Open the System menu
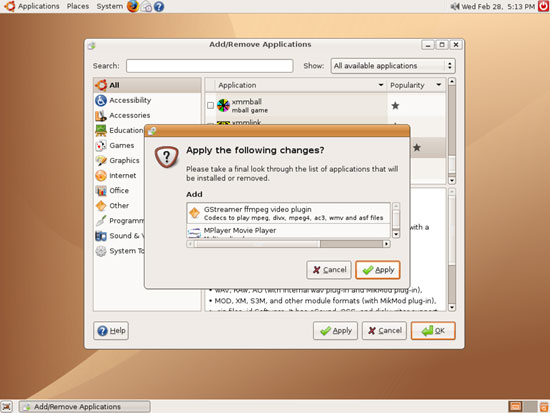550x413 pixels. pyautogui.click(x=110, y=6)
